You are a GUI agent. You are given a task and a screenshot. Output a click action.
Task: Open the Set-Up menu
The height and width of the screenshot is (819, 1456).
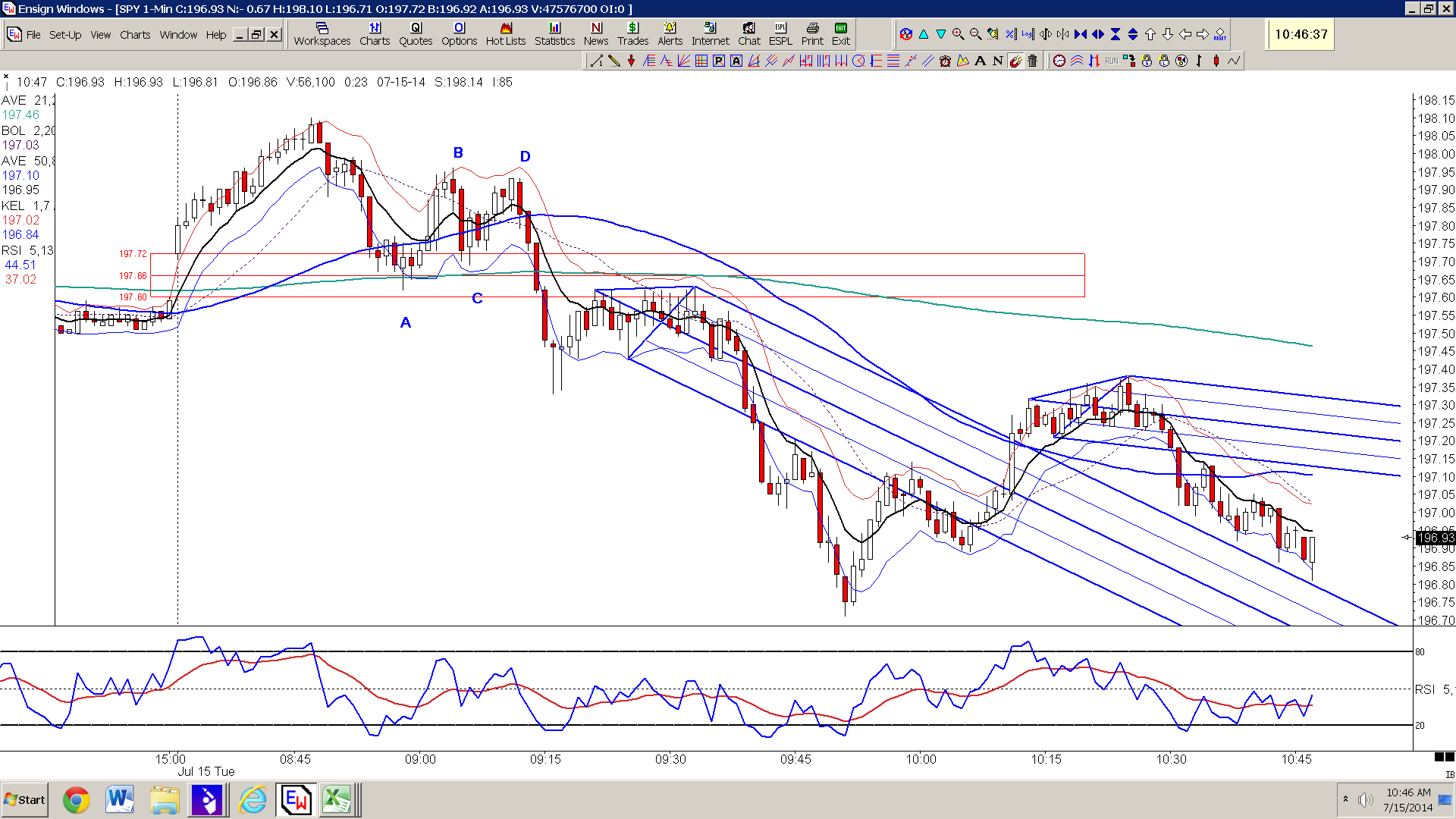65,35
